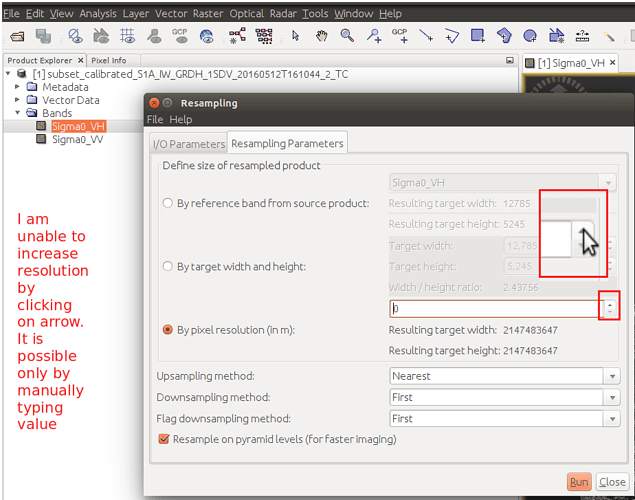Image resolution: width=635 pixels, height=500 pixels.
Task: Click the Close button in Resampling dialog
Action: tap(612, 482)
